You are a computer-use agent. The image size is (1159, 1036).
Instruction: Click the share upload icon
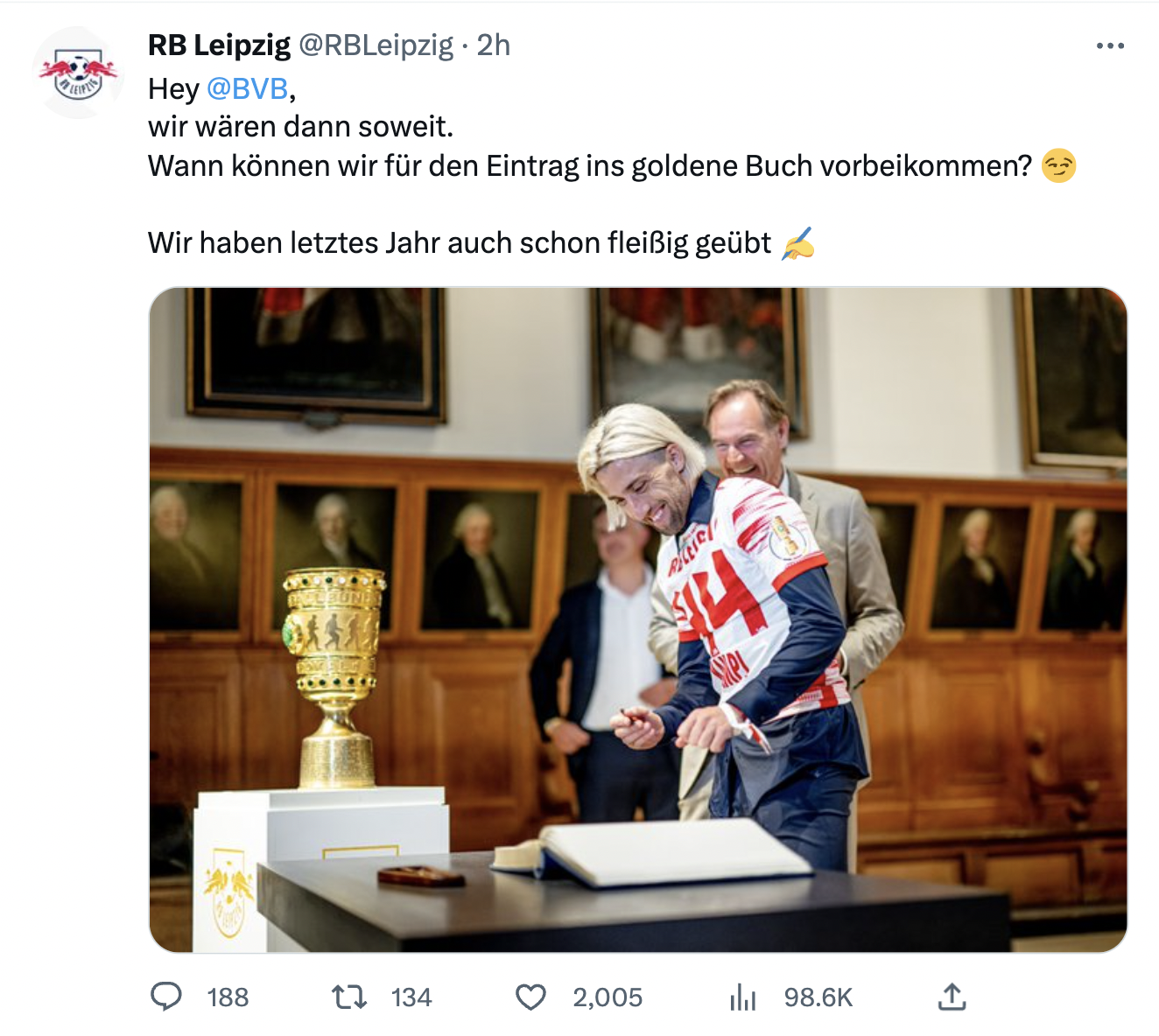(952, 996)
